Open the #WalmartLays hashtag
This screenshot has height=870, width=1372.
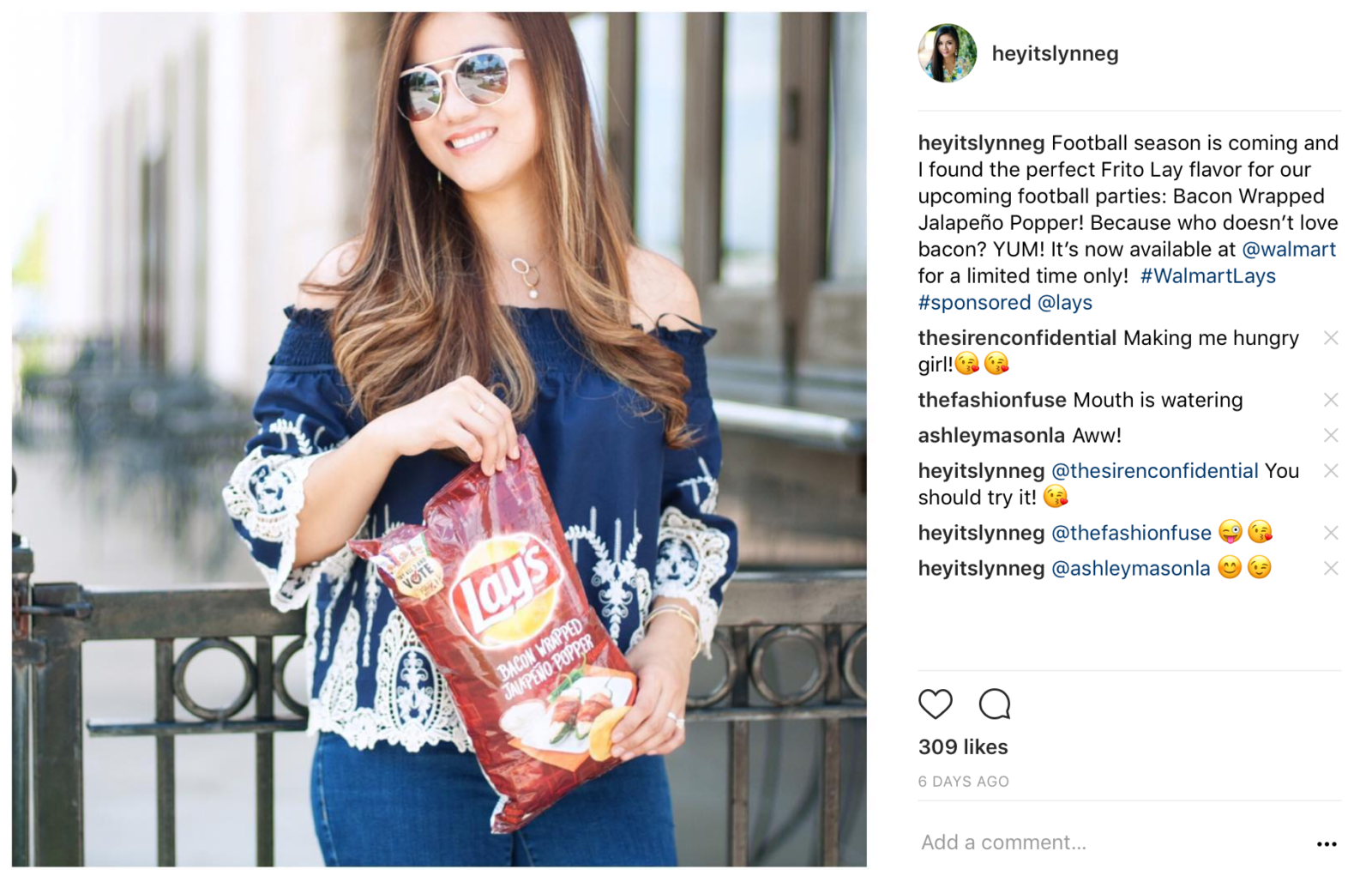click(1207, 276)
